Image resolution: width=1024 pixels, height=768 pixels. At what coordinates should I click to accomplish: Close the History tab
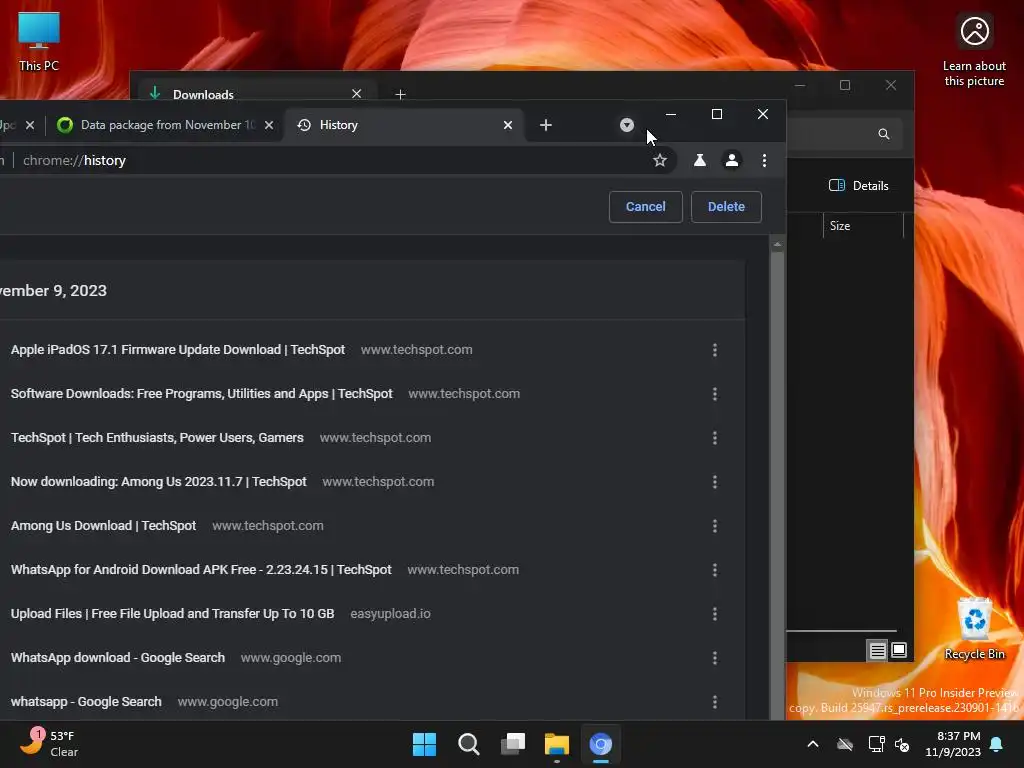tap(507, 125)
